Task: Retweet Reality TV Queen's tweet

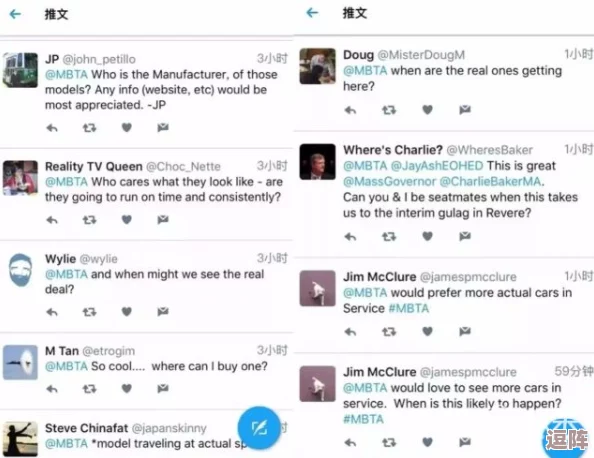Action: (x=89, y=220)
